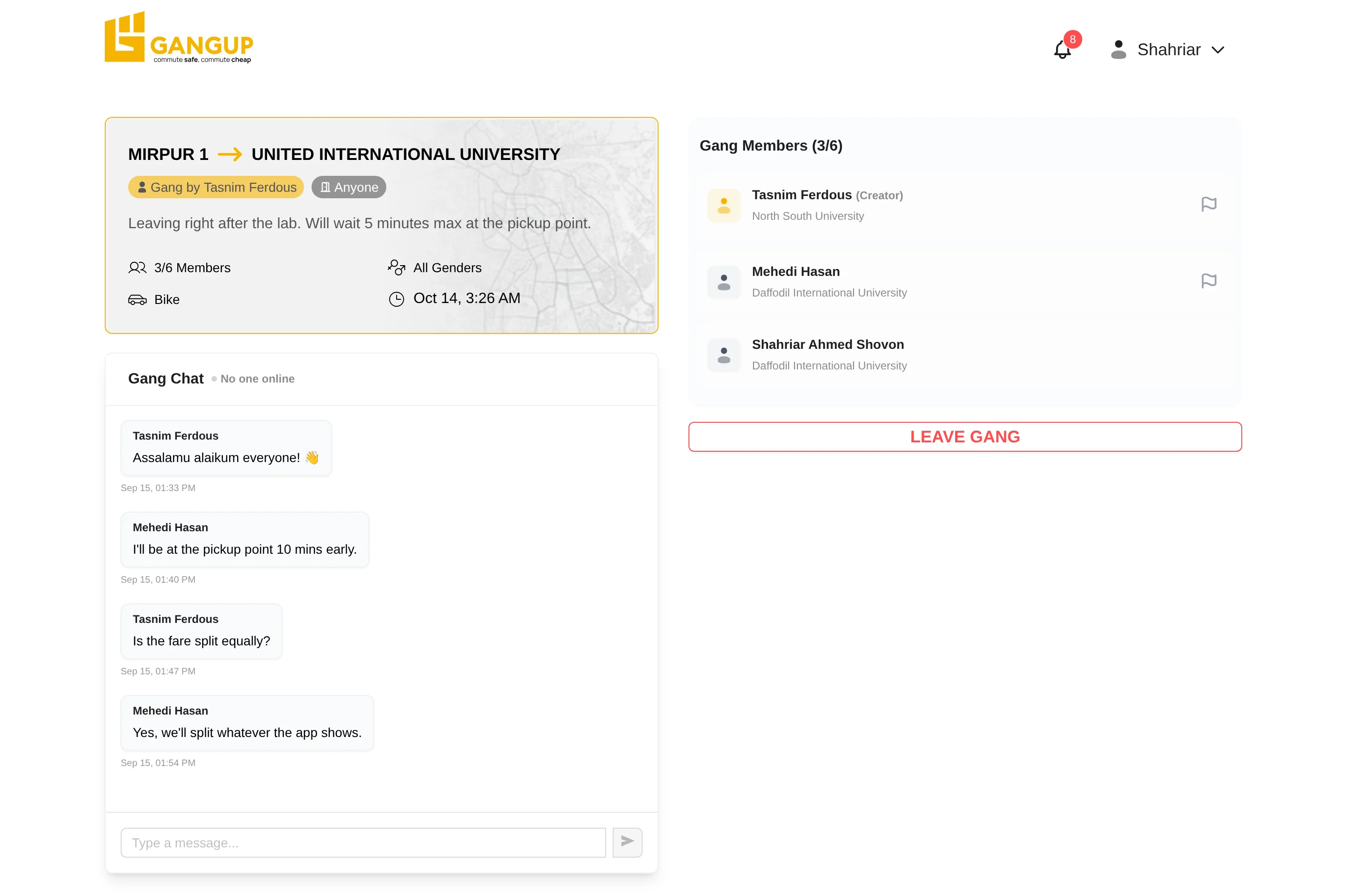Flag member Mehedi Hasan
This screenshot has height=896, width=1347.
1208,281
